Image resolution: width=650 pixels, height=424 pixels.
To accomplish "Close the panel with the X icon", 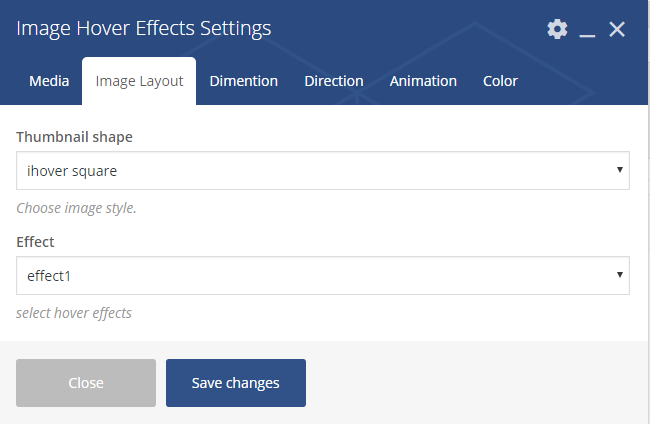I will (x=617, y=29).
